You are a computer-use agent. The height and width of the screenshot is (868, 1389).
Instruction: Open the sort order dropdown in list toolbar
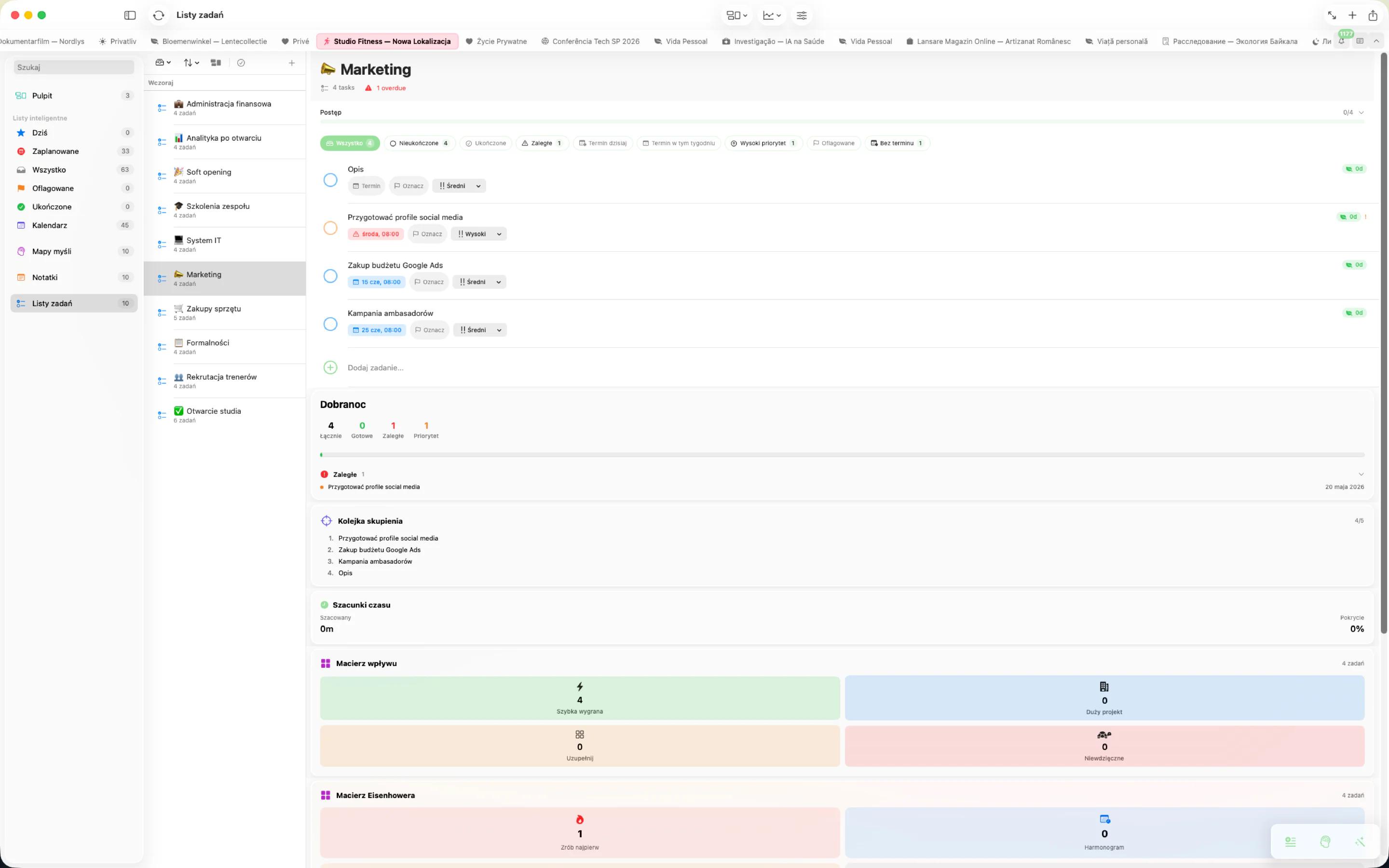click(191, 63)
